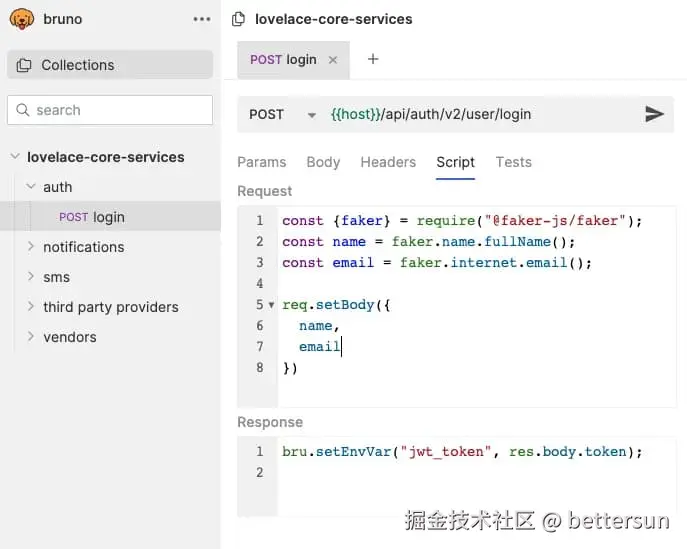This screenshot has height=549, width=687.
Task: Click the Collections icon in the sidebar
Action: coord(24,65)
